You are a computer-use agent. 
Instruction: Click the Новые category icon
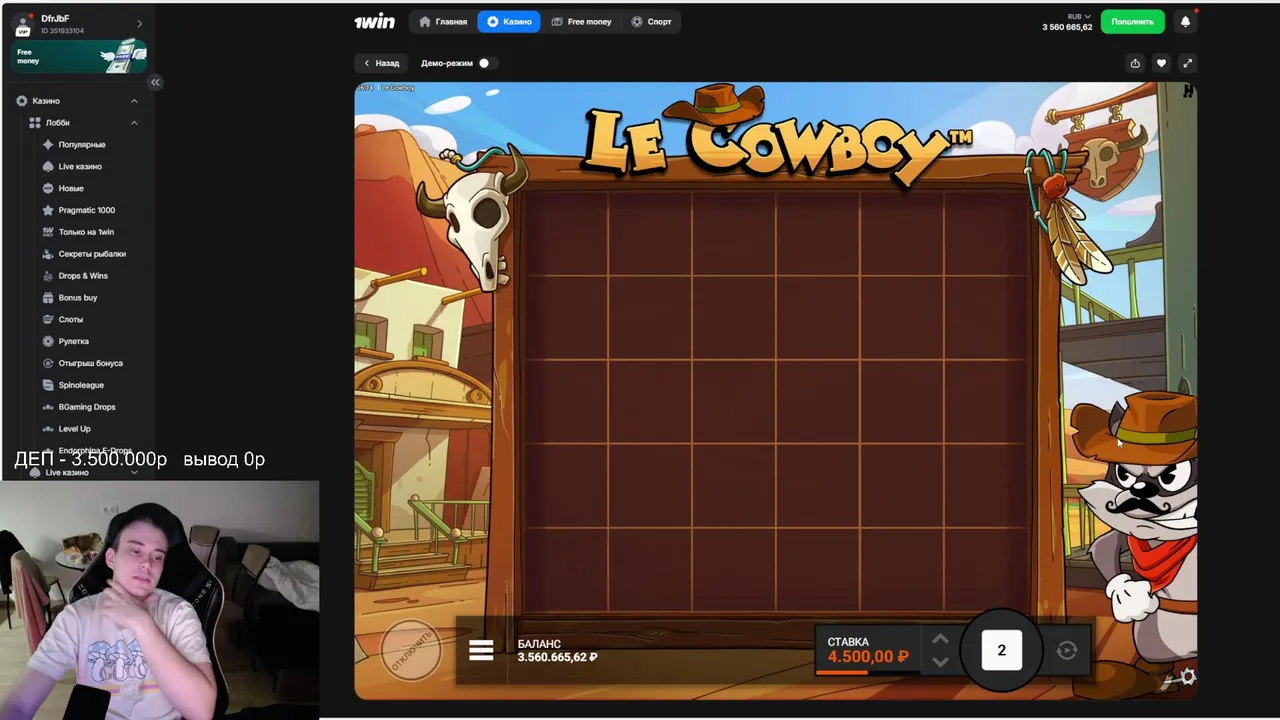tap(48, 189)
